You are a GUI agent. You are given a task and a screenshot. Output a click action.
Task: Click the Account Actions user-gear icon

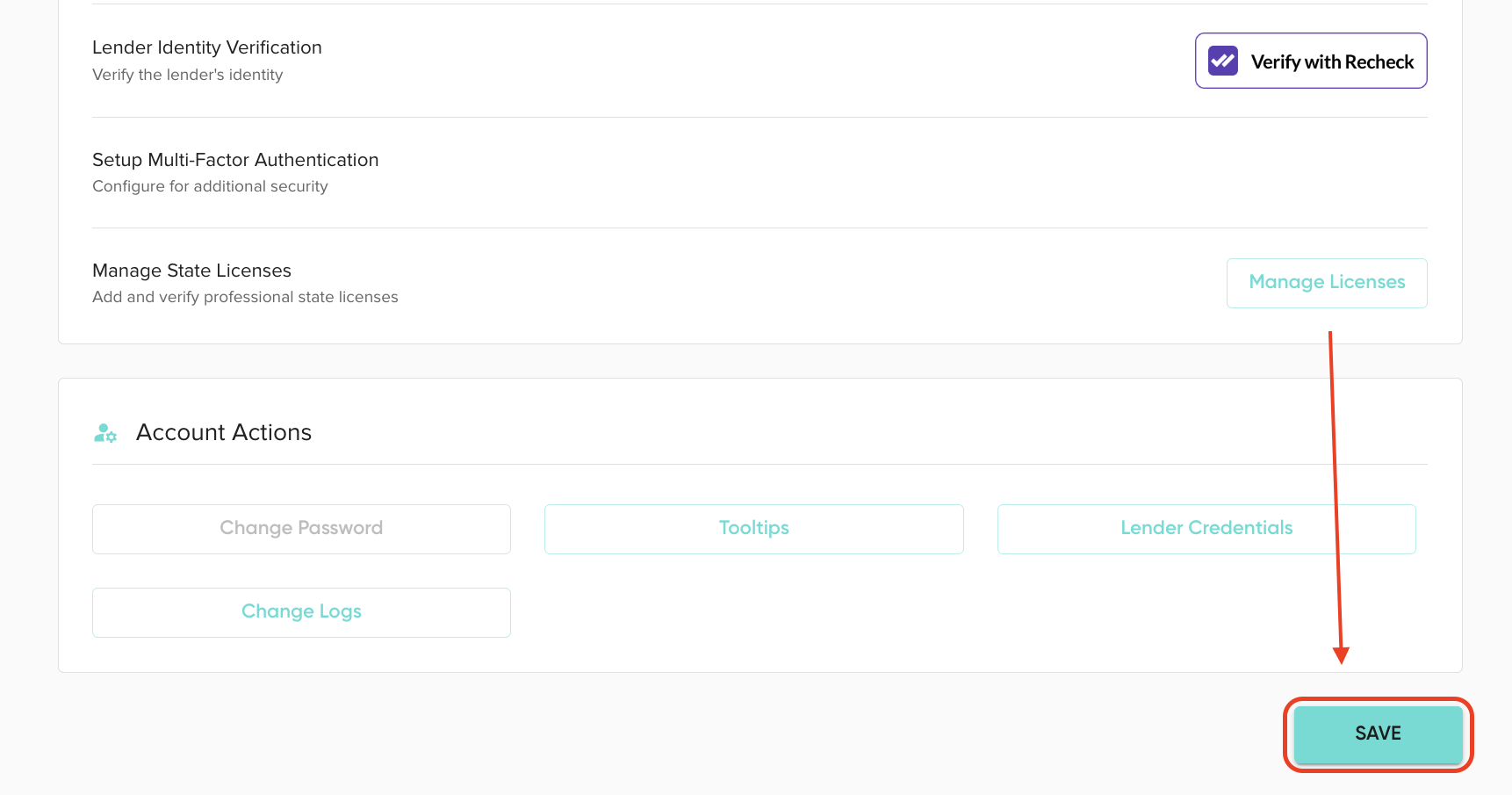point(105,433)
